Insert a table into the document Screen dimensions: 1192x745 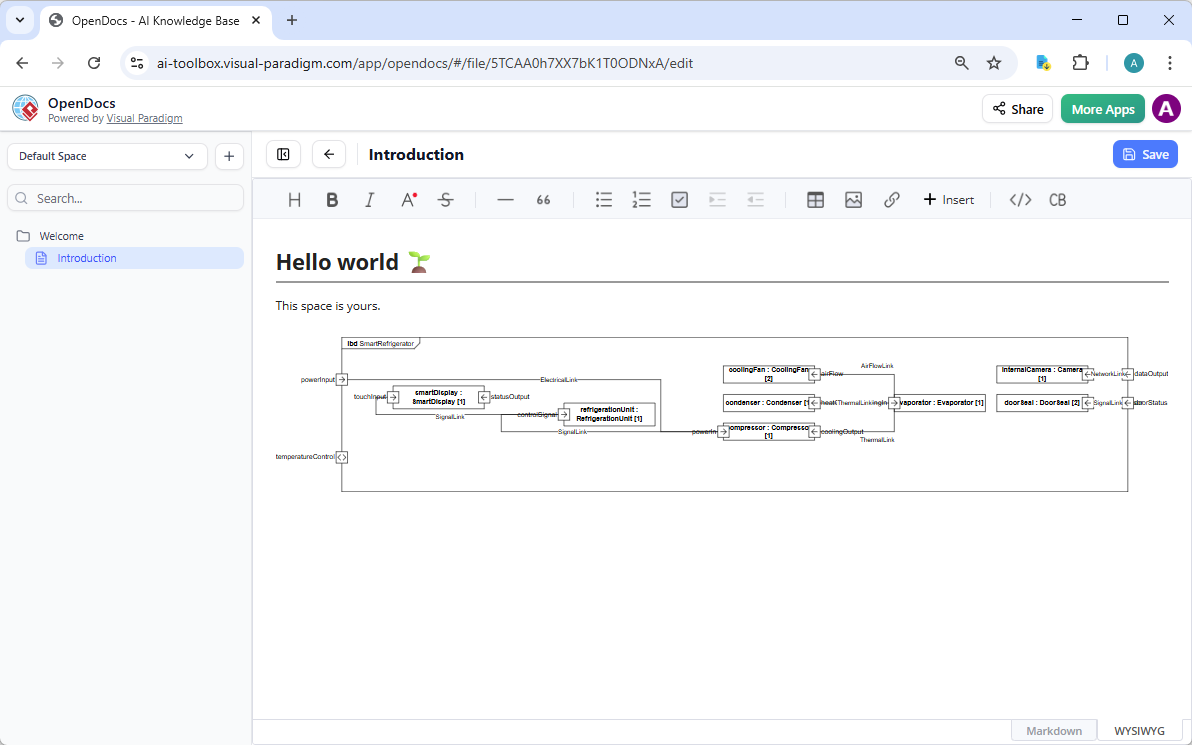(815, 199)
